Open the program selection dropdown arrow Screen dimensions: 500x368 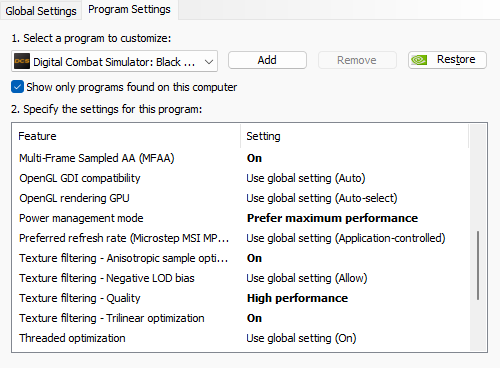click(x=209, y=62)
